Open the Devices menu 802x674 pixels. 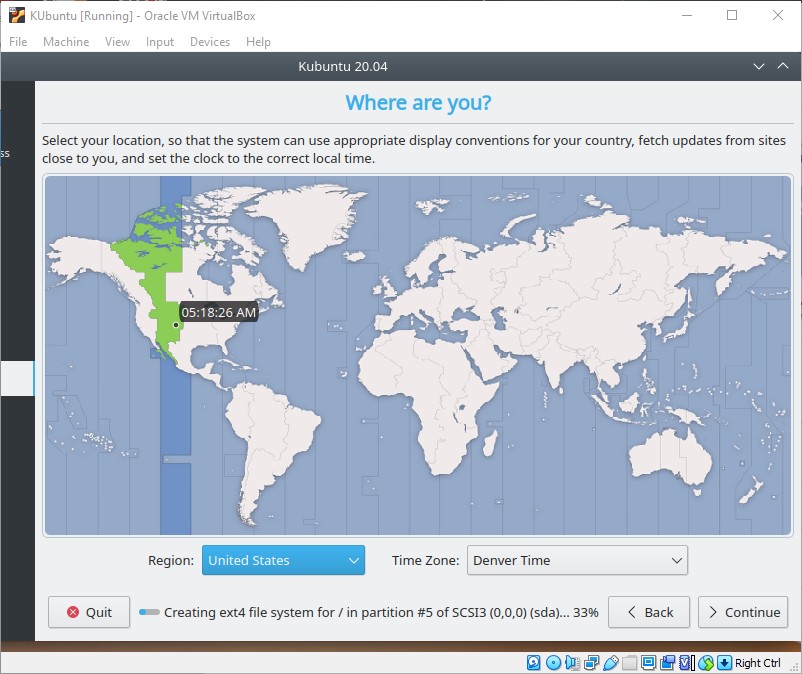[x=210, y=42]
